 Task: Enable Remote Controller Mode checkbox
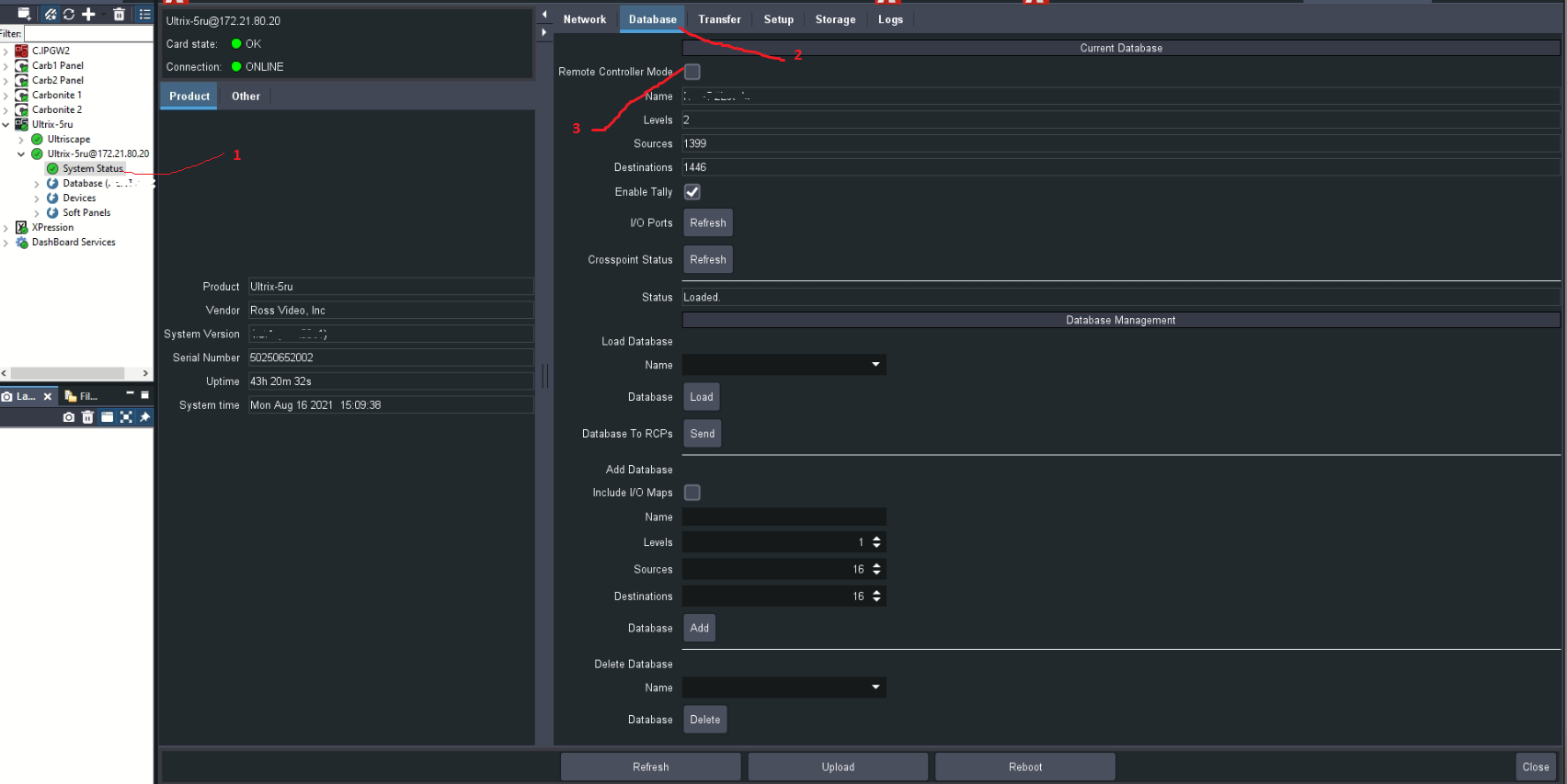[692, 72]
